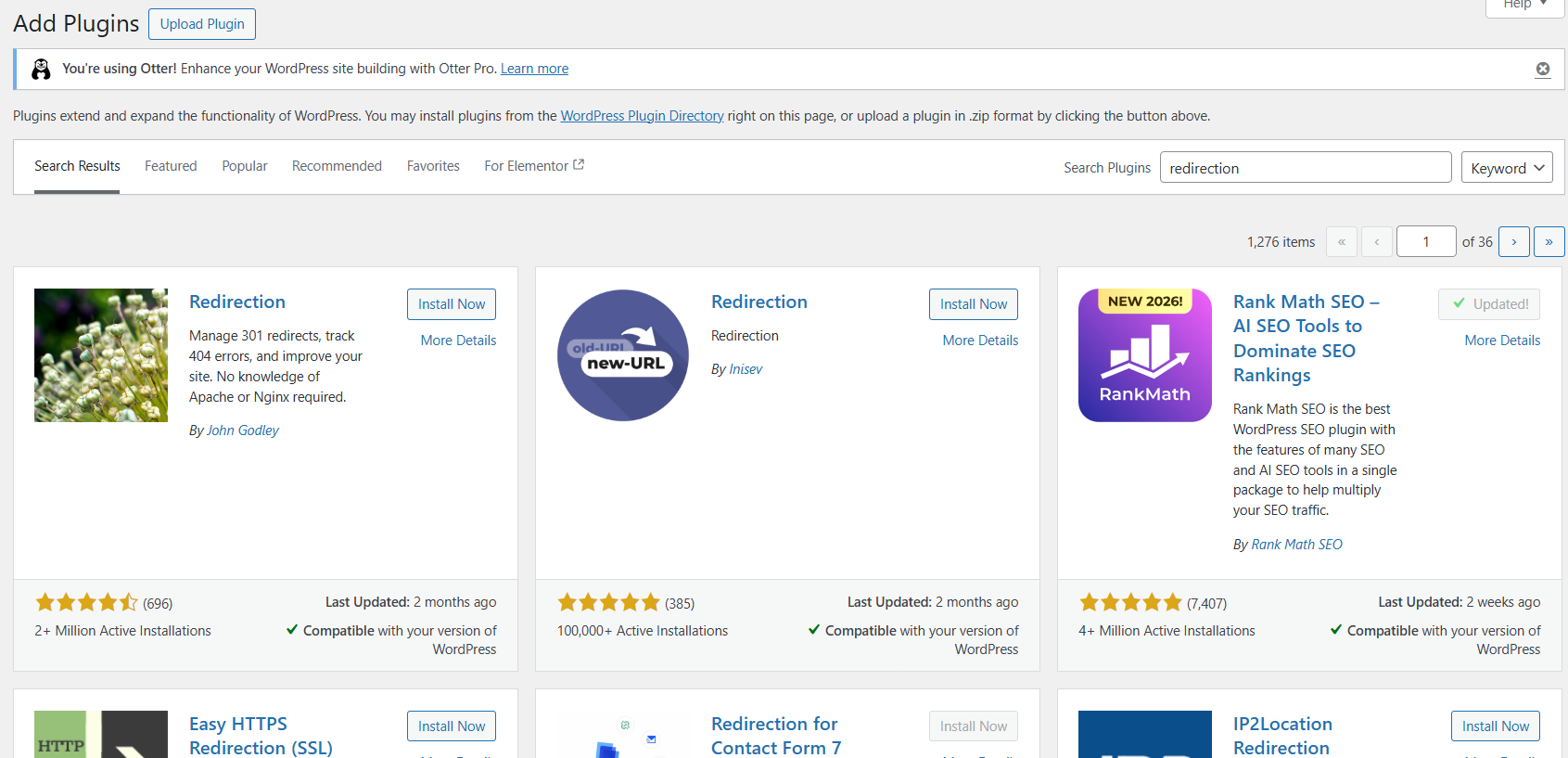Open More Details for John Godley's Redirection
The width and height of the screenshot is (1568, 758).
pos(458,340)
